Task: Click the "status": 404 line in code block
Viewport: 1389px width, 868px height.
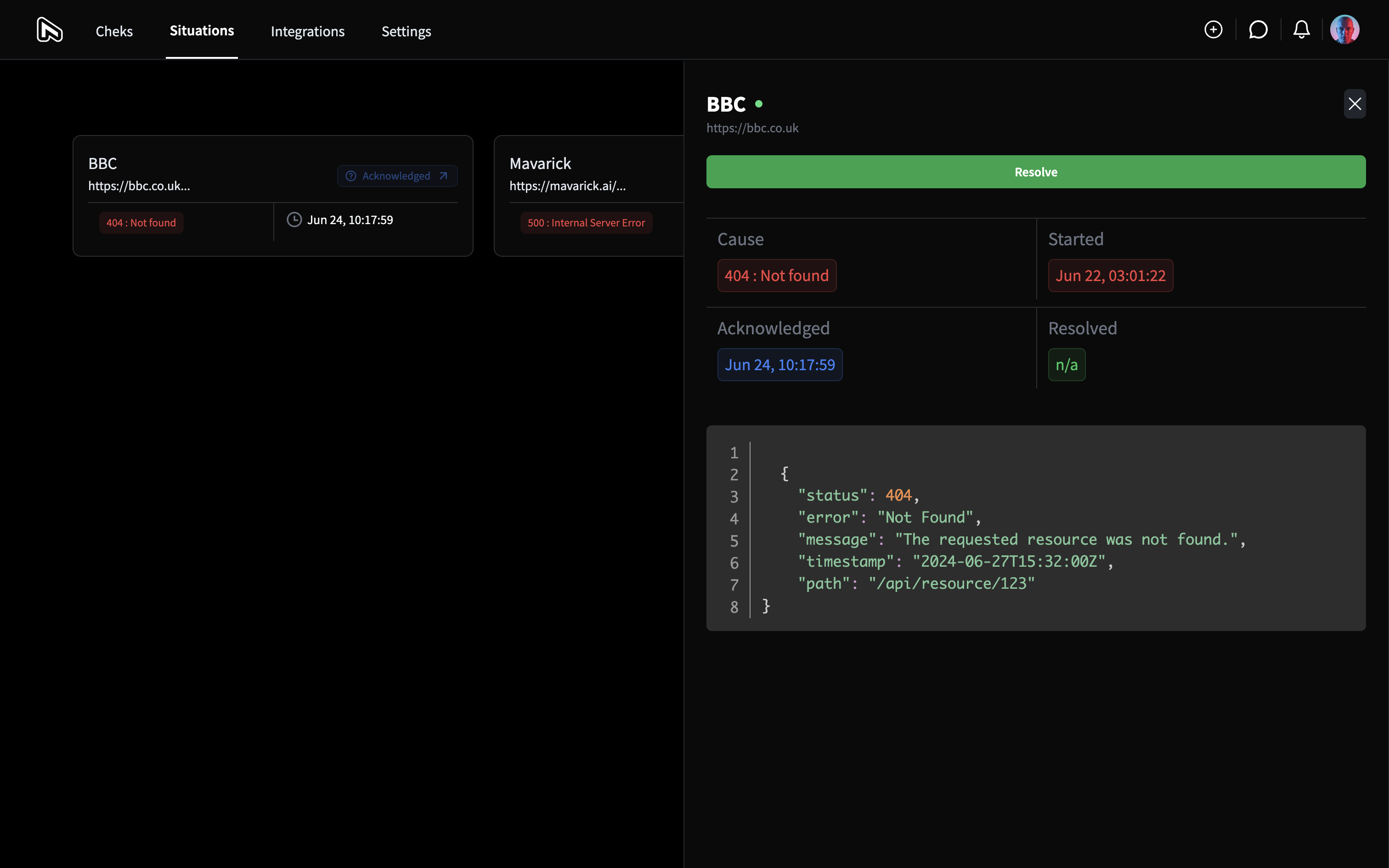Action: 858,495
